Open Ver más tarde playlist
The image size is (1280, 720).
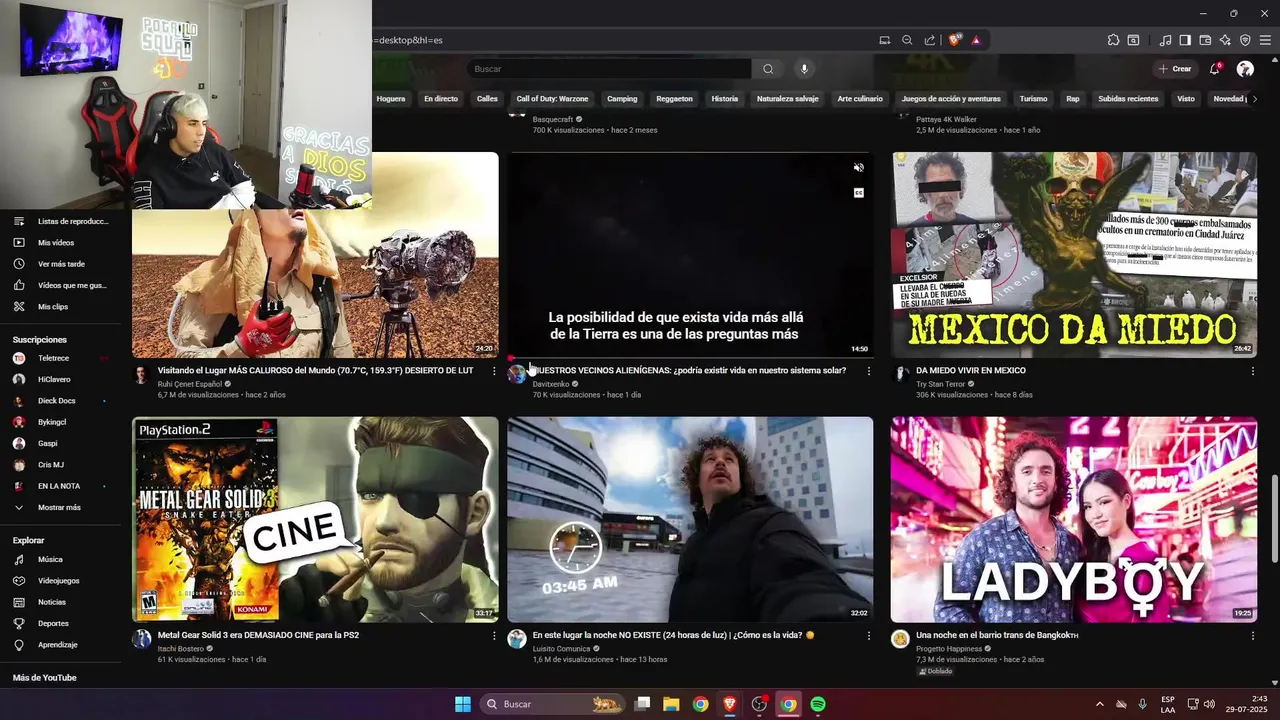[60, 264]
